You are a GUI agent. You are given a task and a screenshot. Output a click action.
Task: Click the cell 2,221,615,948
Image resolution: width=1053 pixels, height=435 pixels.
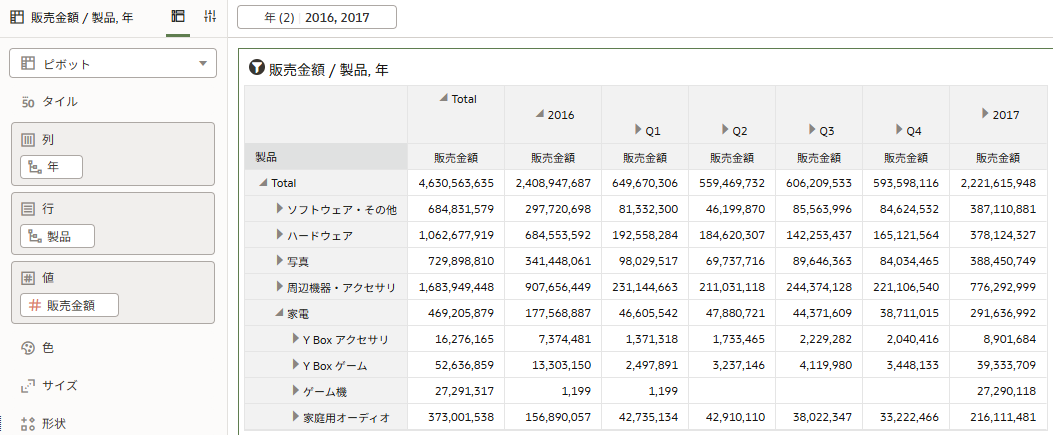coord(997,183)
